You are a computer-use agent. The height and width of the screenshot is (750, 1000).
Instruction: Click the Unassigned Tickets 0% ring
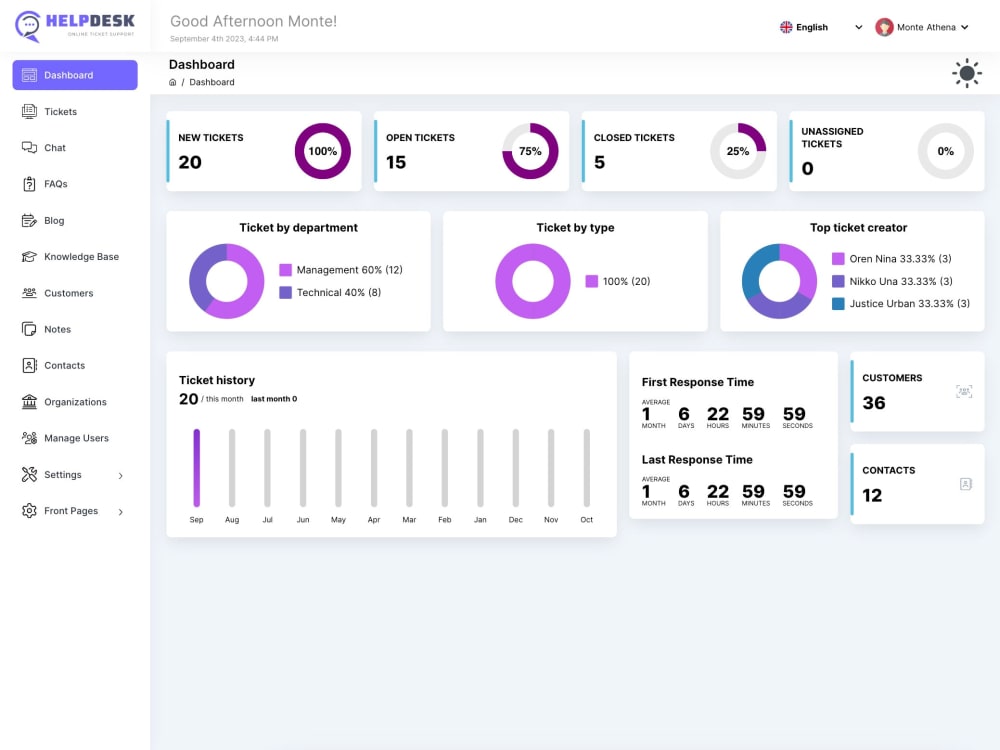point(946,151)
